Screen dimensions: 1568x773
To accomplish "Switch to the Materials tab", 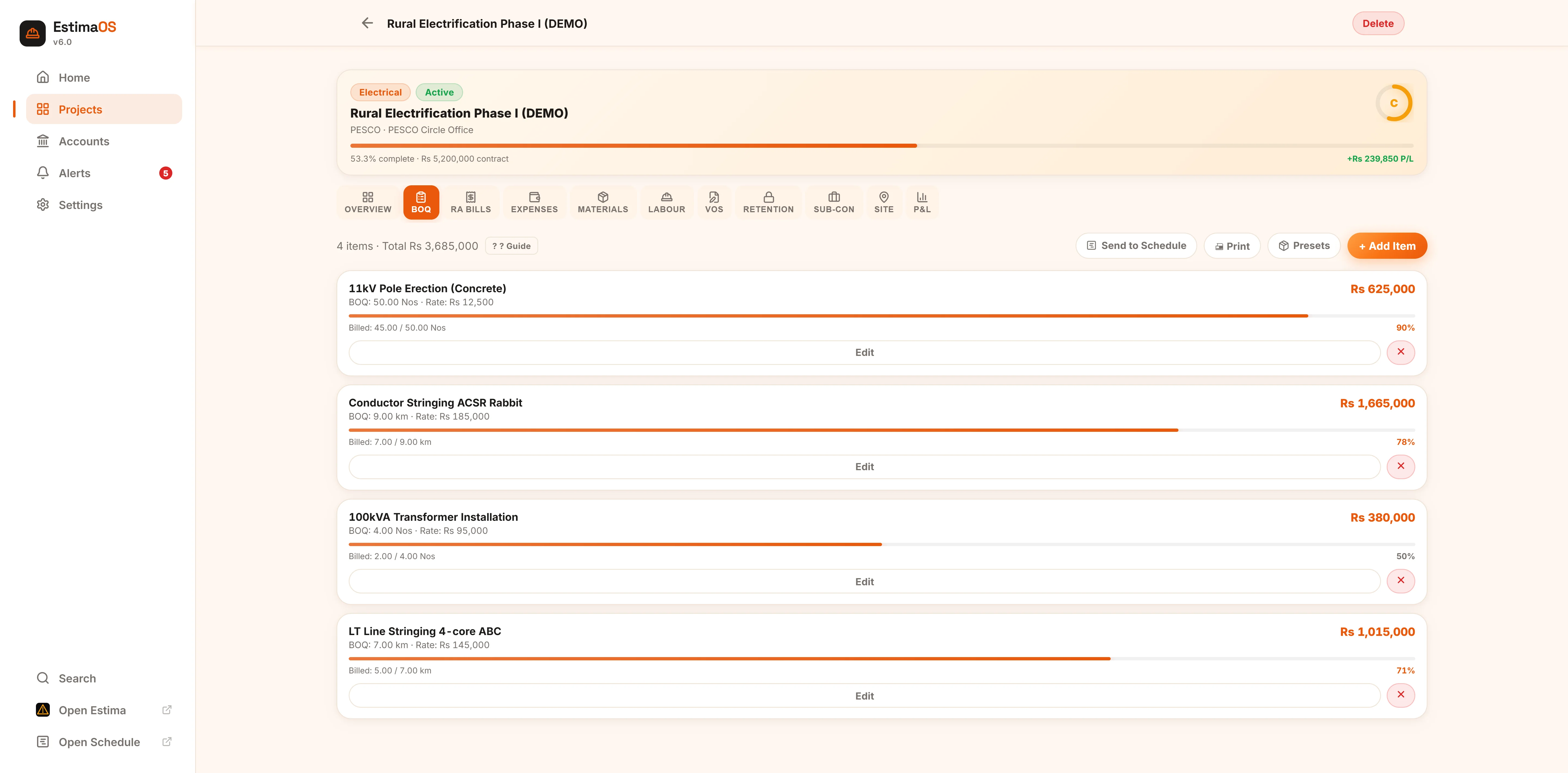I will 603,202.
